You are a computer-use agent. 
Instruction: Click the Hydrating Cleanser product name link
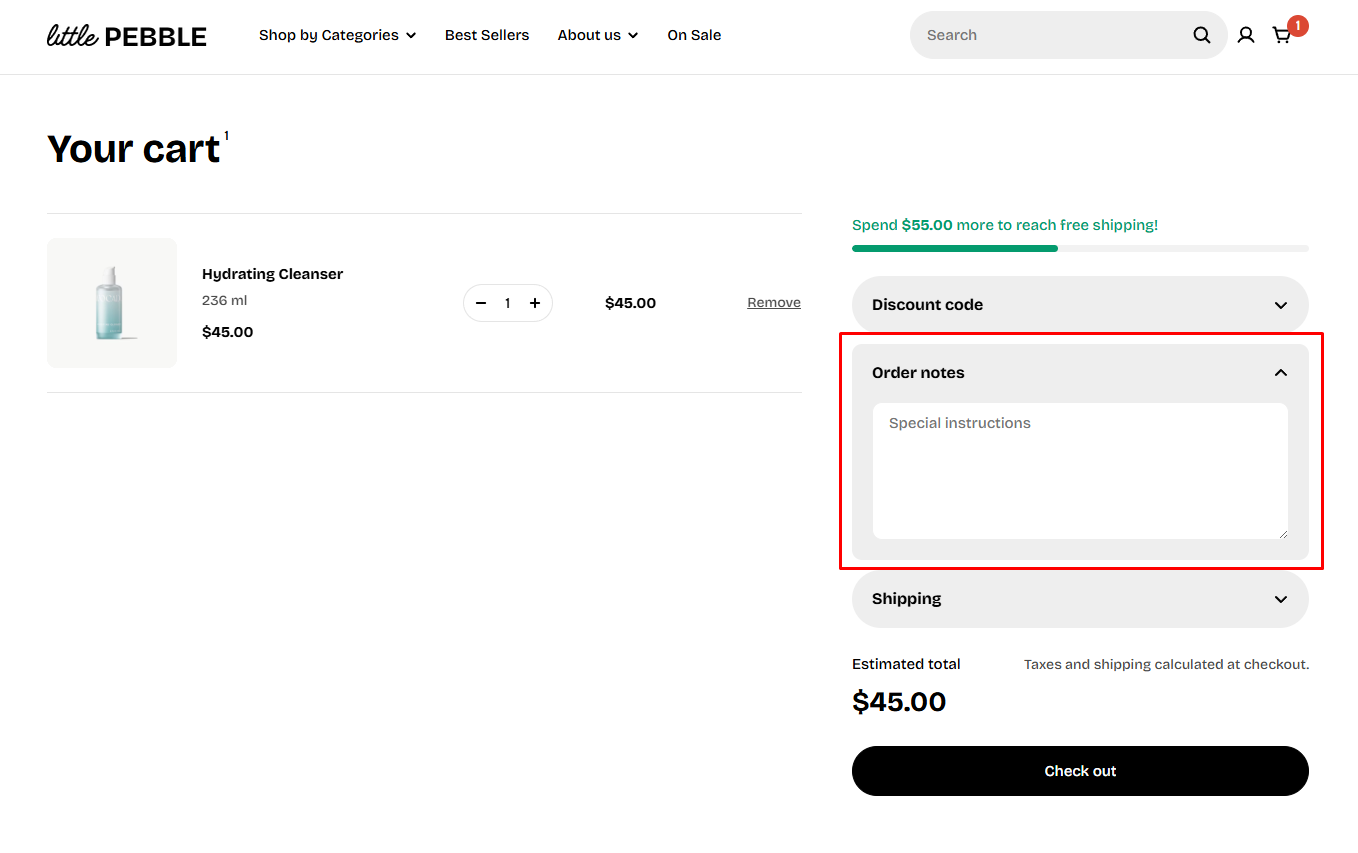[272, 274]
